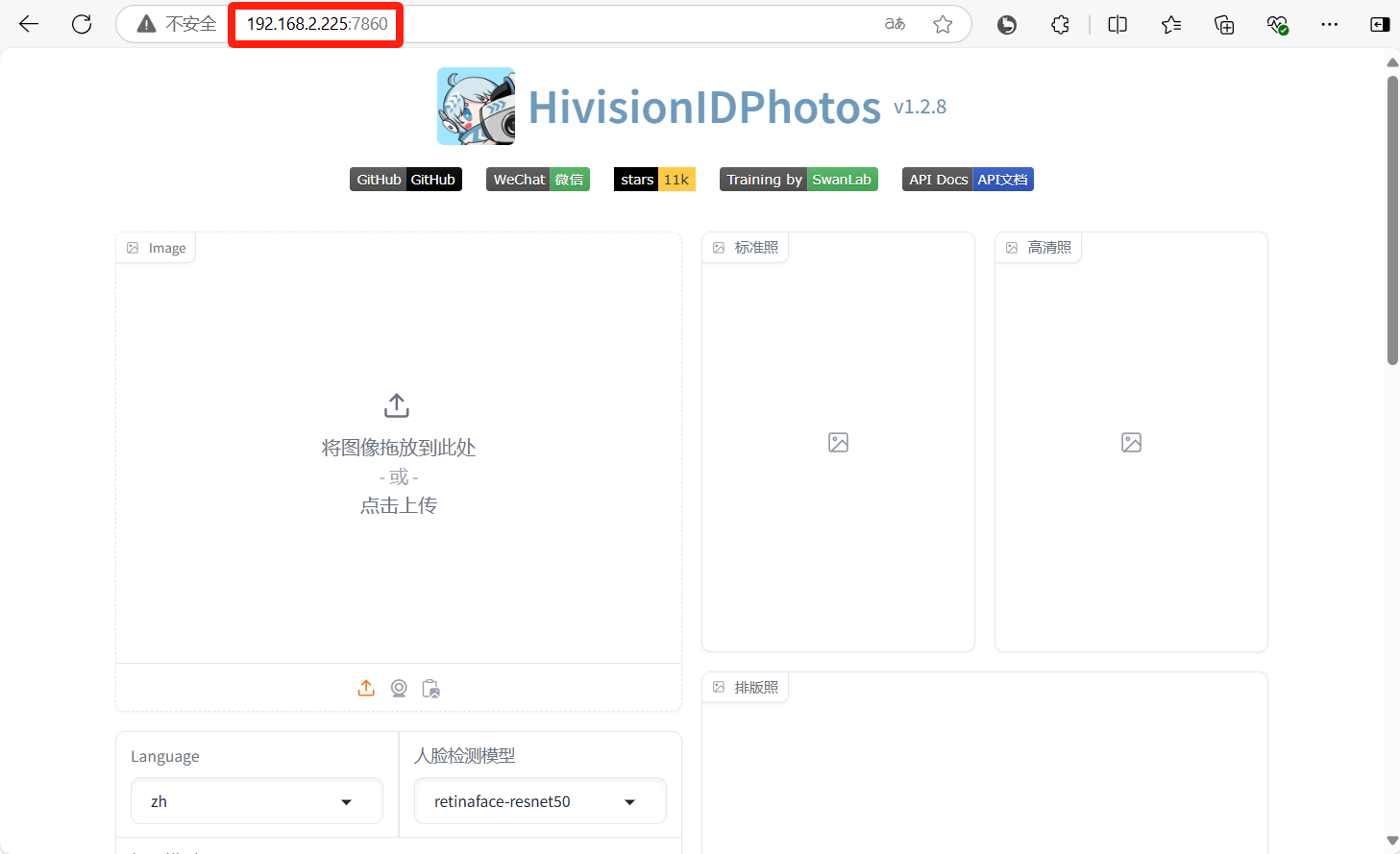Expand the Language dropdown
The width and height of the screenshot is (1400, 854).
point(257,801)
